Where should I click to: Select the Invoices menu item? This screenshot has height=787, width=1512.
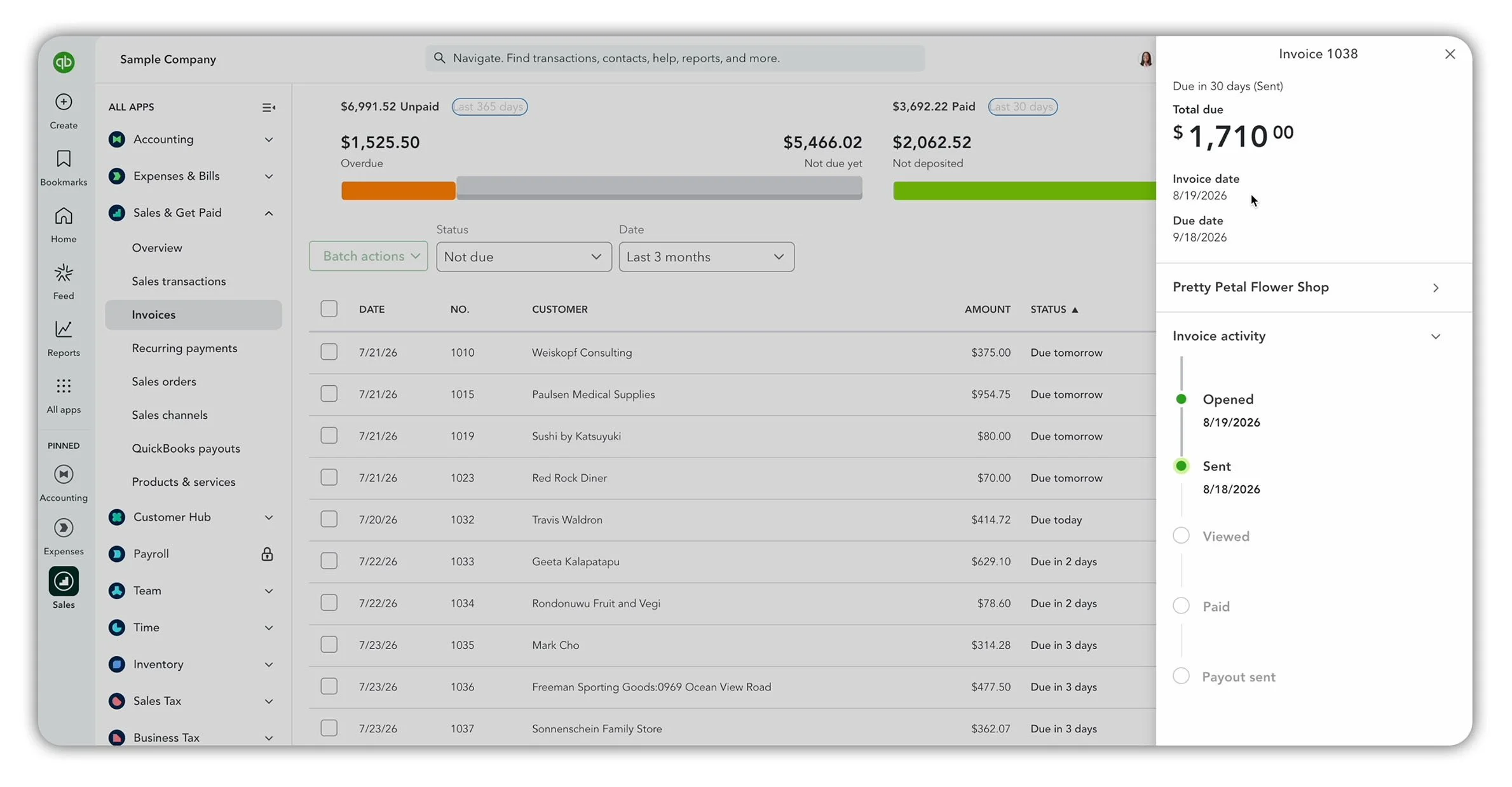193,315
